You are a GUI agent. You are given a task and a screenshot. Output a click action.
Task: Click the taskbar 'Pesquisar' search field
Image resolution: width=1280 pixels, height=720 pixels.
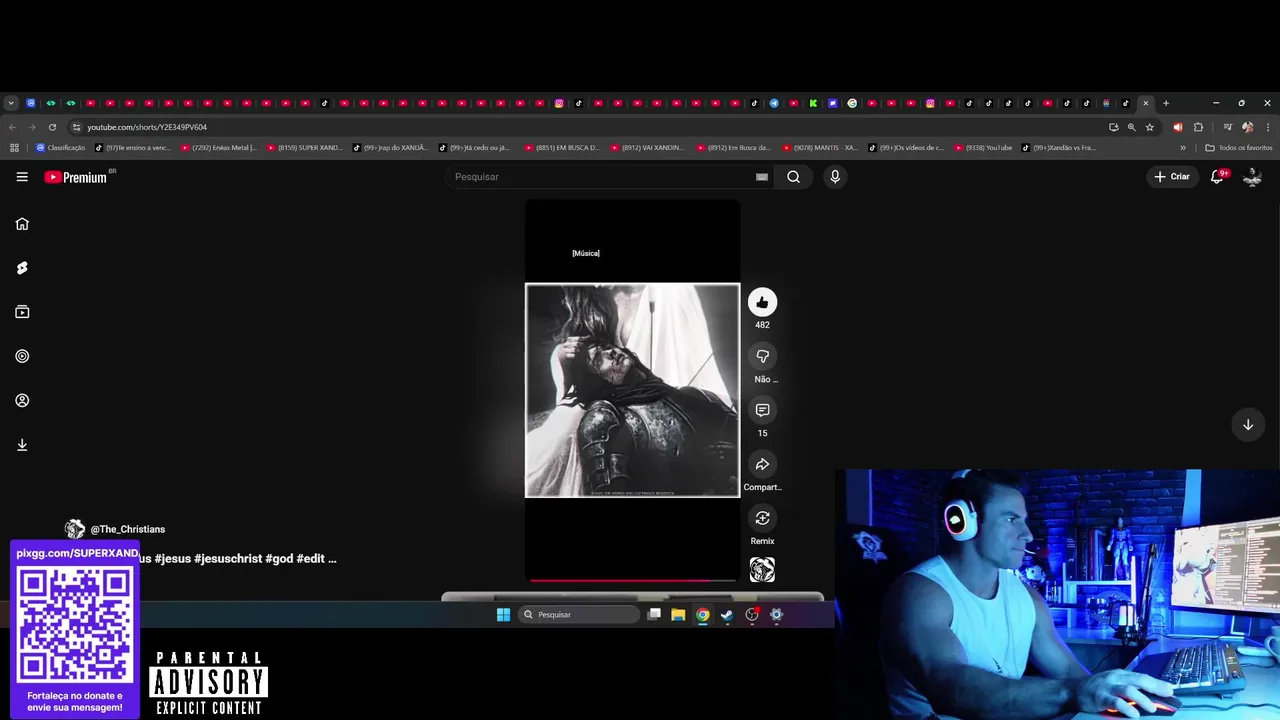coord(579,615)
